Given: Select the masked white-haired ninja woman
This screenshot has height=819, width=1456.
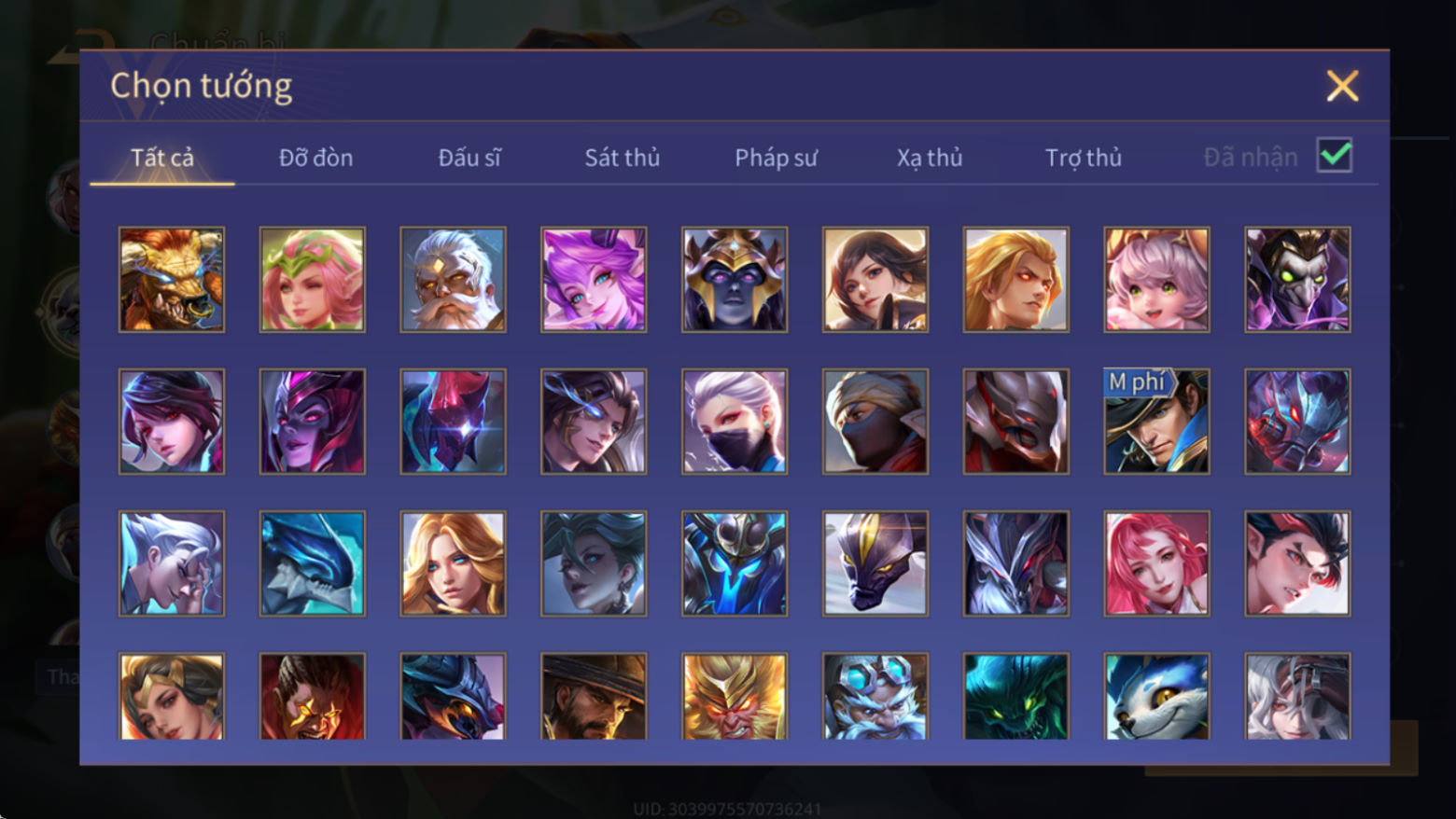Looking at the screenshot, I should point(734,421).
